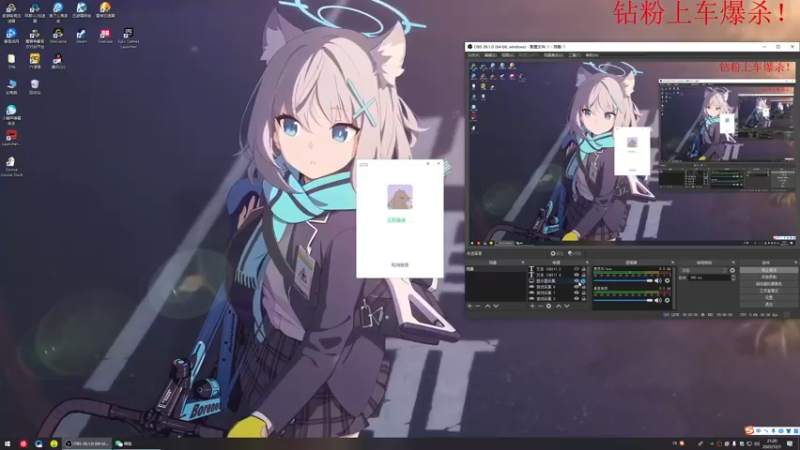
Task: Select the 此电脑 desktop icon
Action: tap(11, 87)
